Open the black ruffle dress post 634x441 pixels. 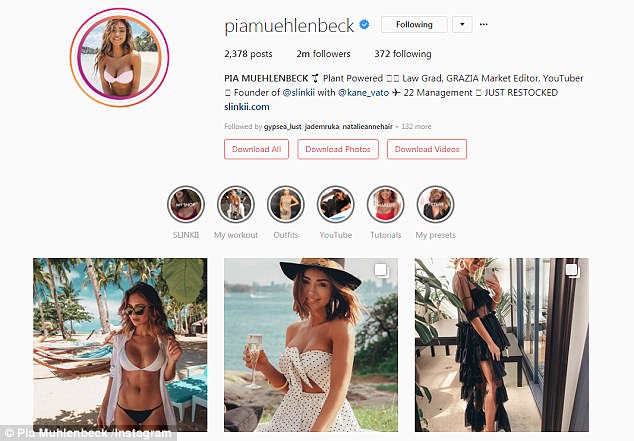pos(502,345)
